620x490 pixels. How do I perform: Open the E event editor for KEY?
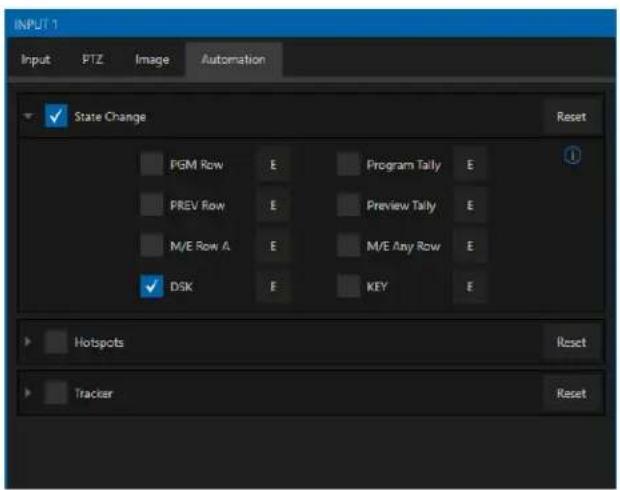pos(470,287)
